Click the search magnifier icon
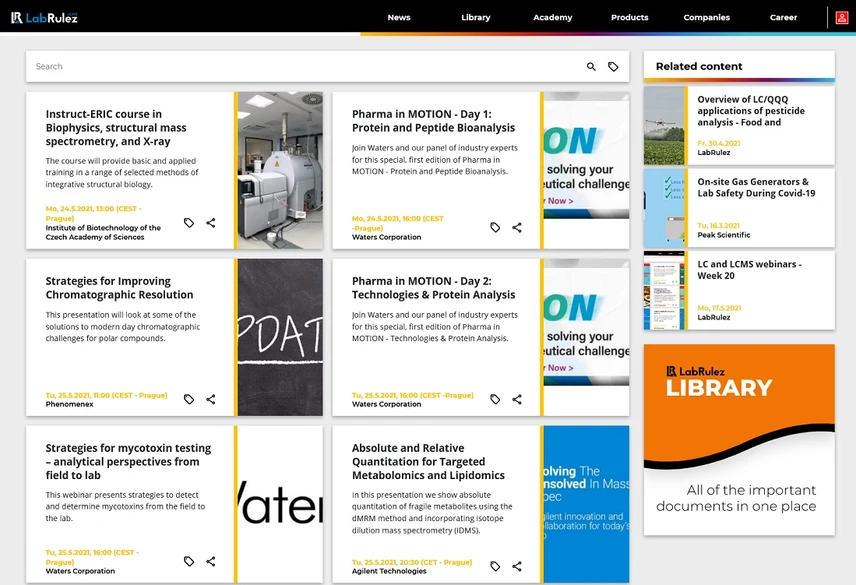The height and width of the screenshot is (585, 856). pos(591,67)
